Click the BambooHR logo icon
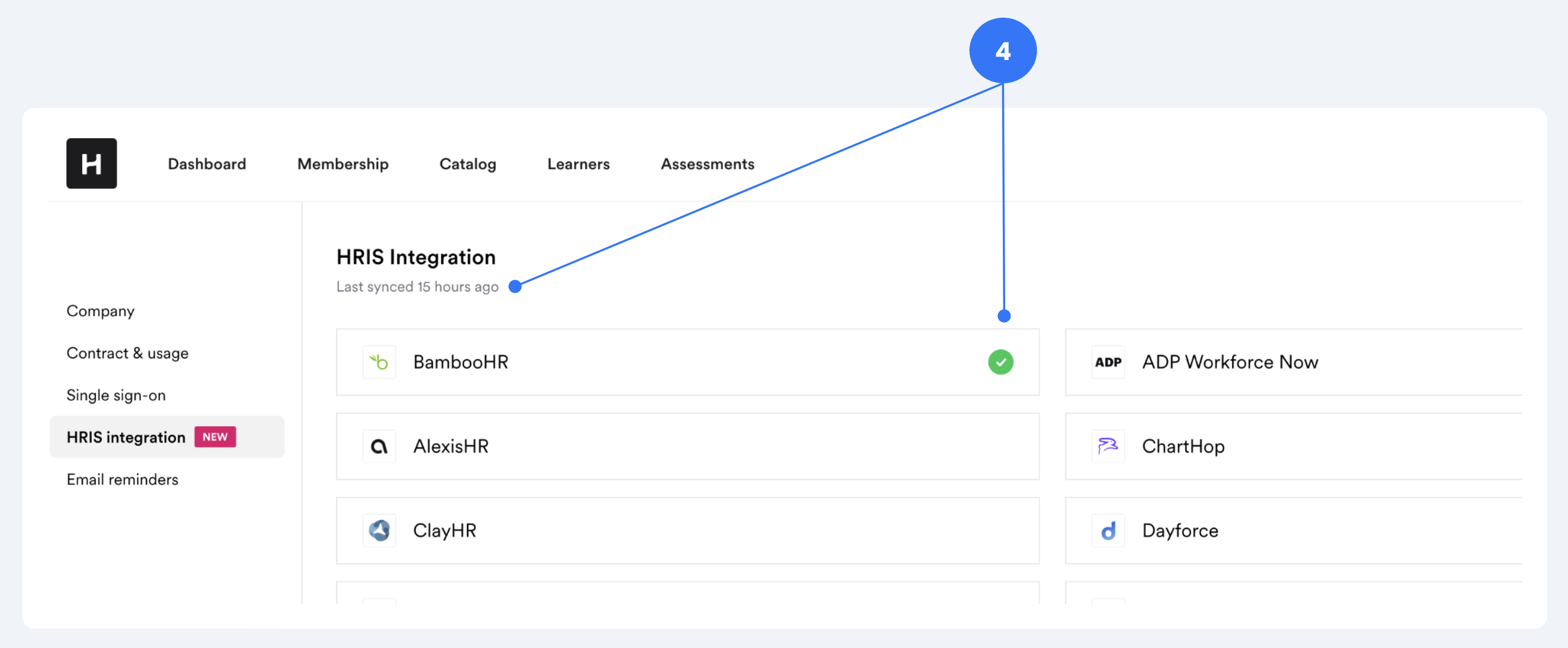This screenshot has height=648, width=1568. tap(379, 362)
